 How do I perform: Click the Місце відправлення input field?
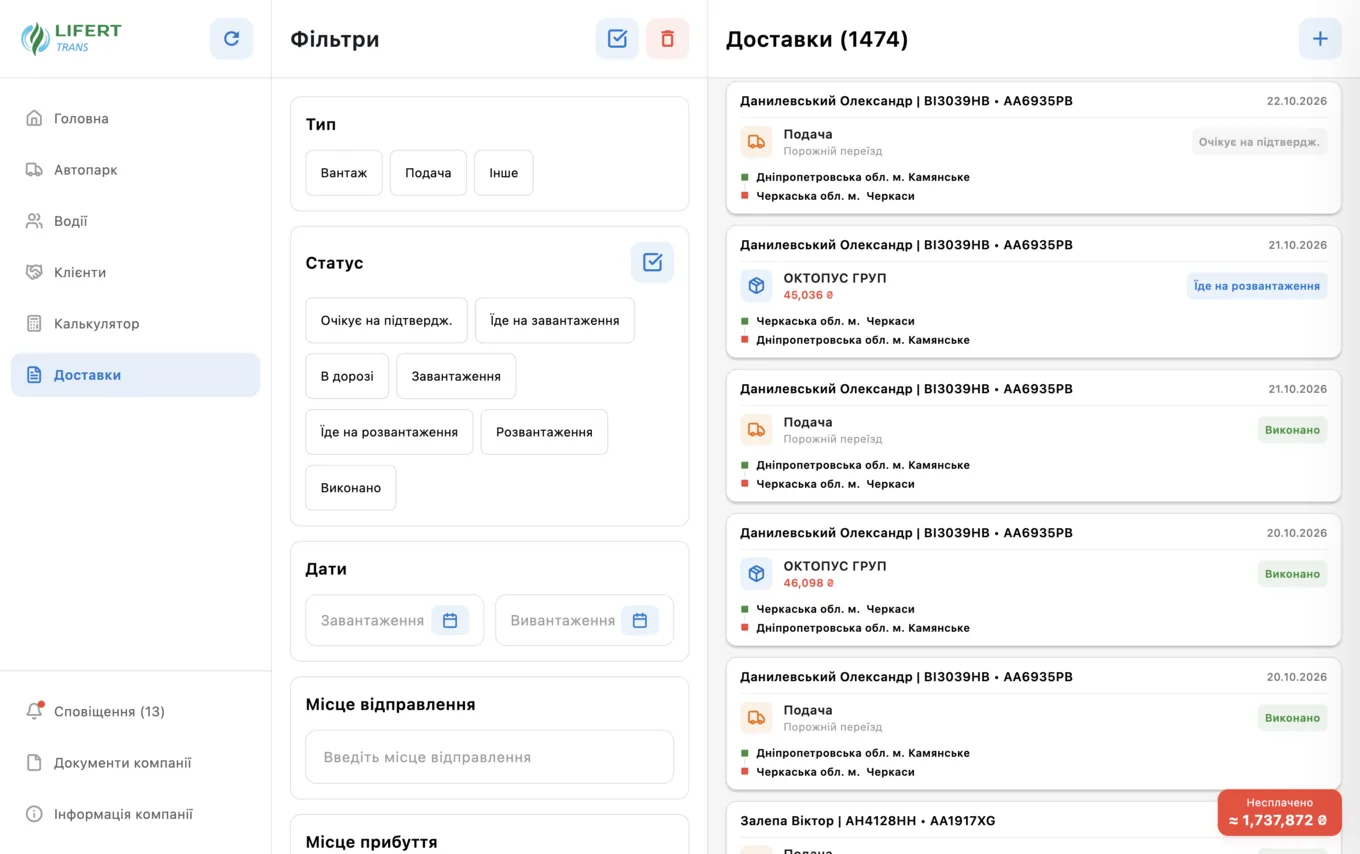(x=489, y=757)
